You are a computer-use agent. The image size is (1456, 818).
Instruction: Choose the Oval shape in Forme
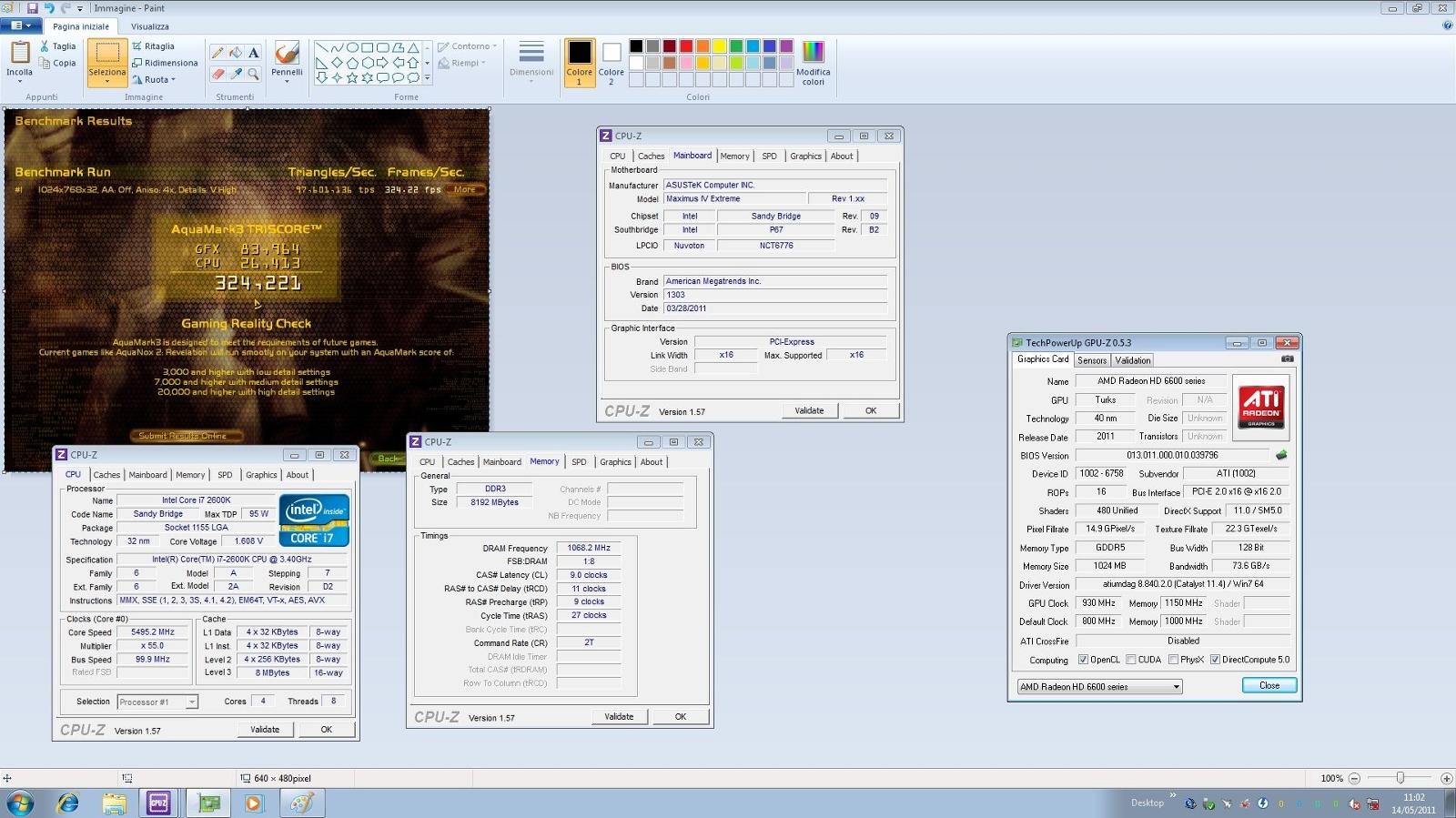click(352, 47)
